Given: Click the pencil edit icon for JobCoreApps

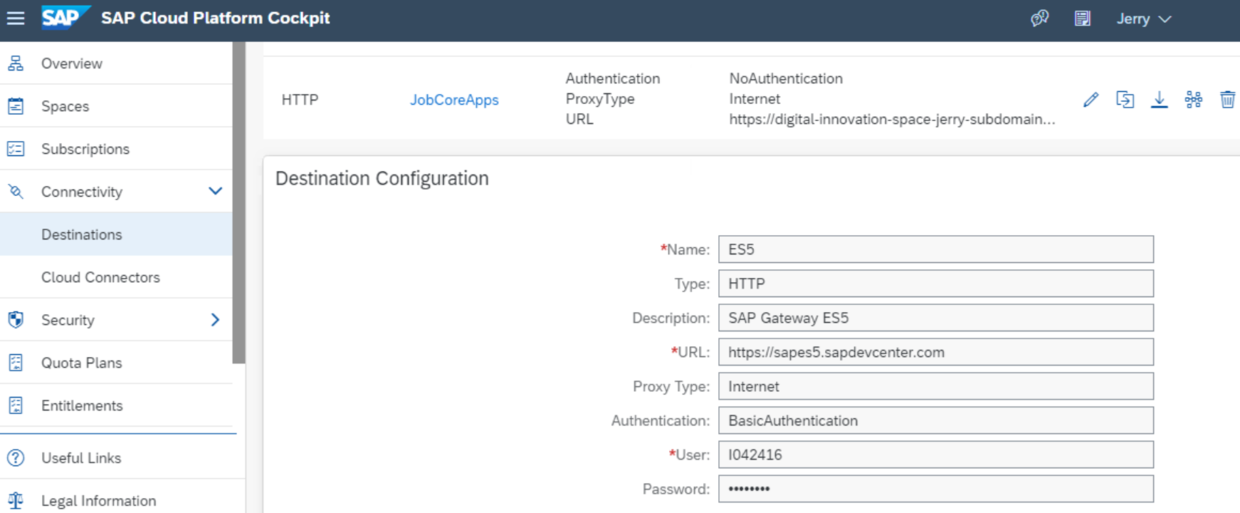Looking at the screenshot, I should pyautogui.click(x=1091, y=99).
